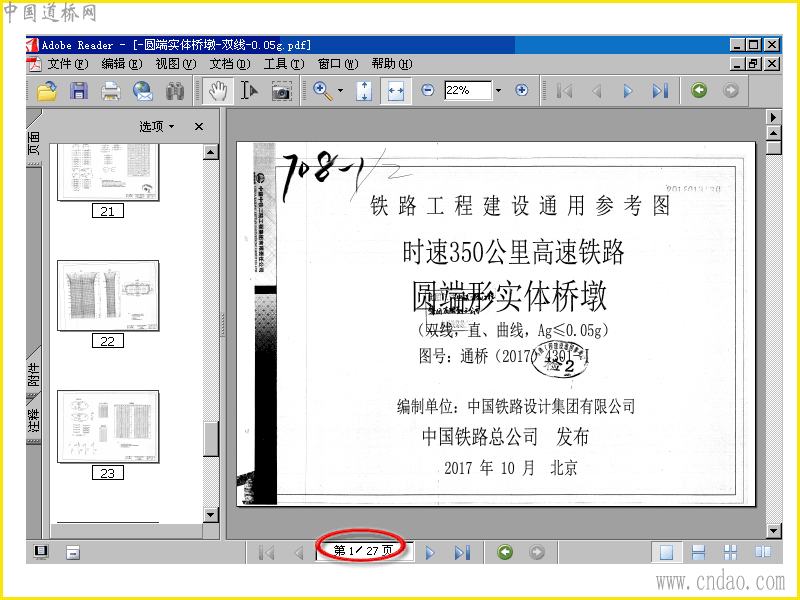Go to next page in top toolbar
This screenshot has height=600, width=800.
pyautogui.click(x=628, y=91)
